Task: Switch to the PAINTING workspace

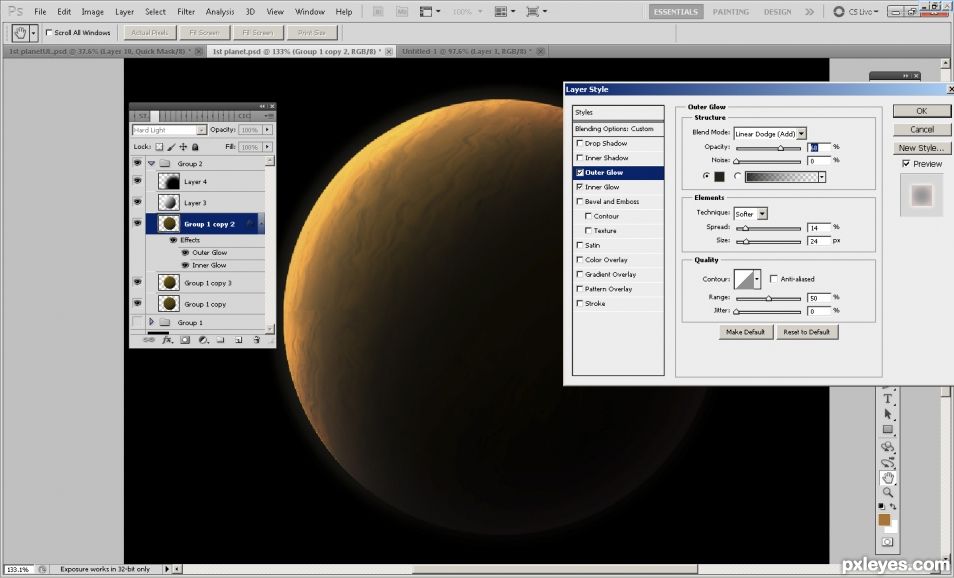Action: tap(730, 12)
